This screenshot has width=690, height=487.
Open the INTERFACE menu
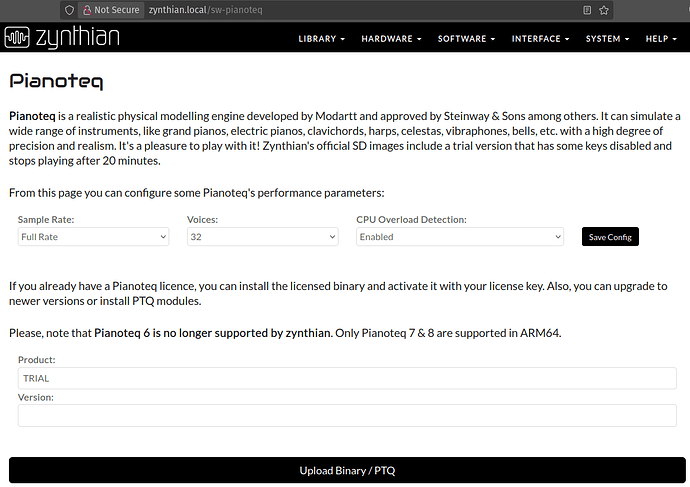pos(540,39)
